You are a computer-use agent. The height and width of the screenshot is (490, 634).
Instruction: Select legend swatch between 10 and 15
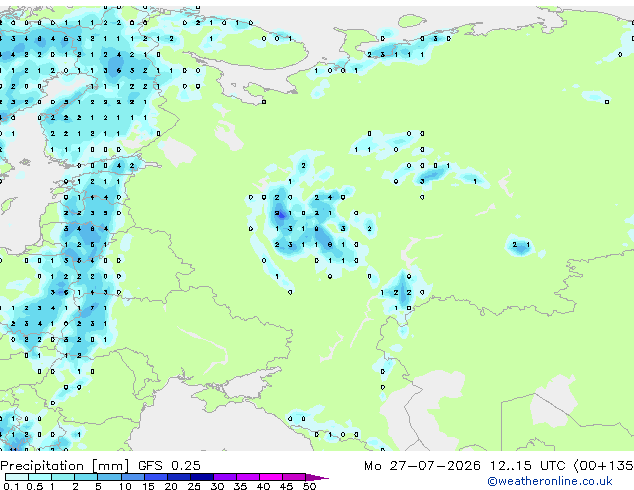click(x=133, y=477)
